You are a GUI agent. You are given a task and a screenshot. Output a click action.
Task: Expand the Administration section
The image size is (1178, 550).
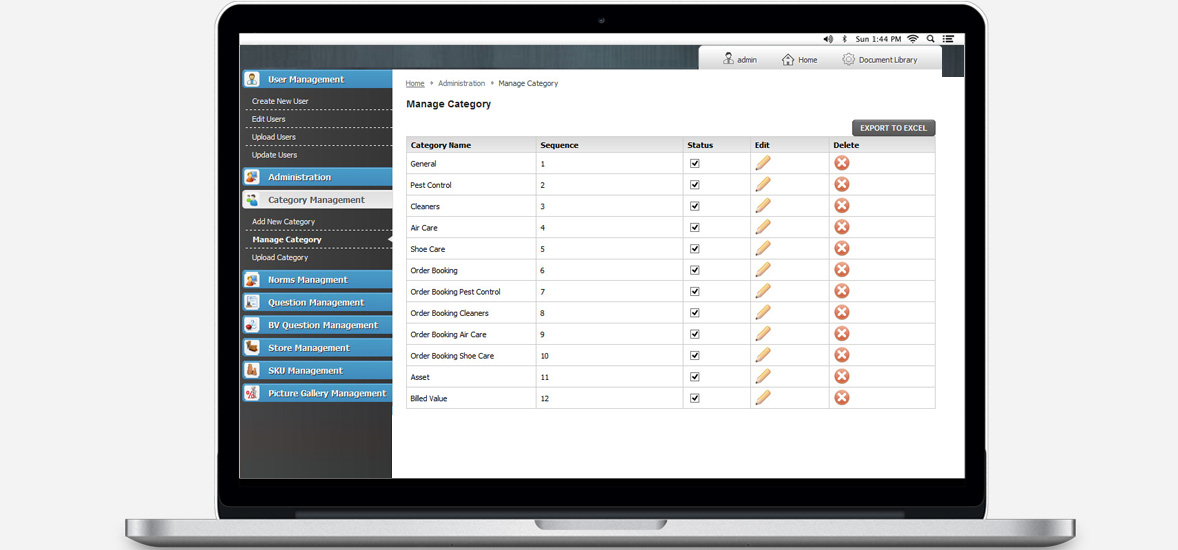click(317, 177)
